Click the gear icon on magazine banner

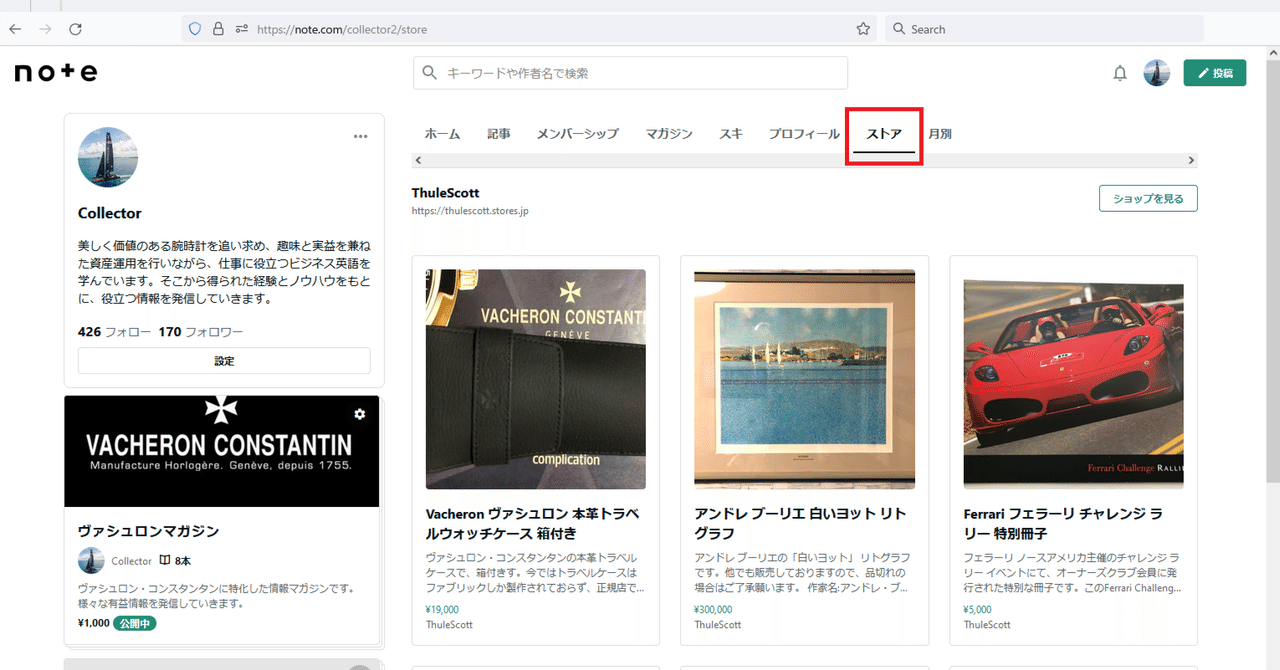(360, 414)
